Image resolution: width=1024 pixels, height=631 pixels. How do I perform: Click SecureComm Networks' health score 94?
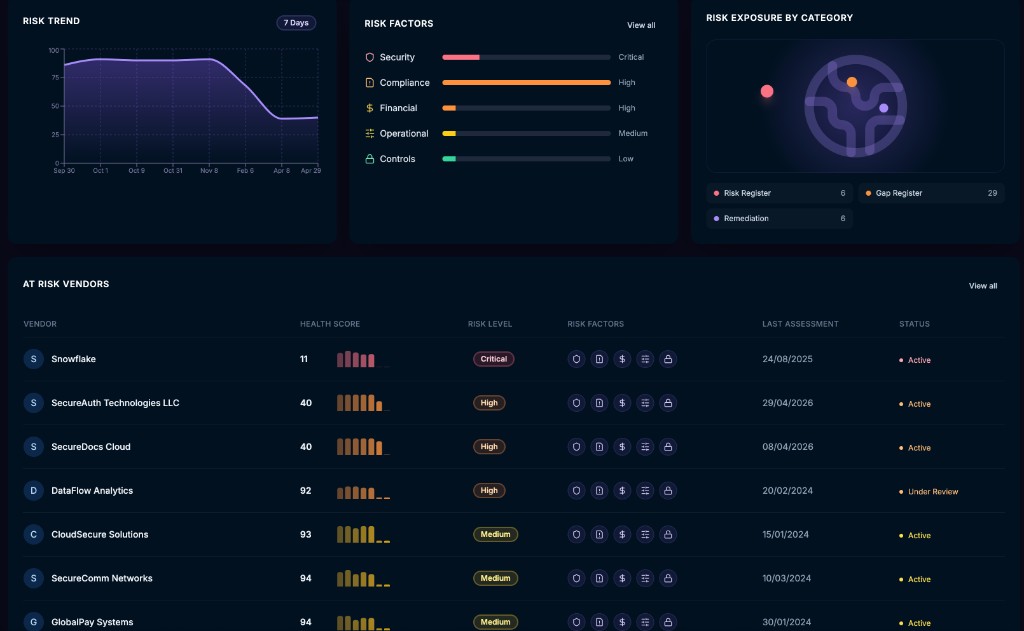(306, 578)
